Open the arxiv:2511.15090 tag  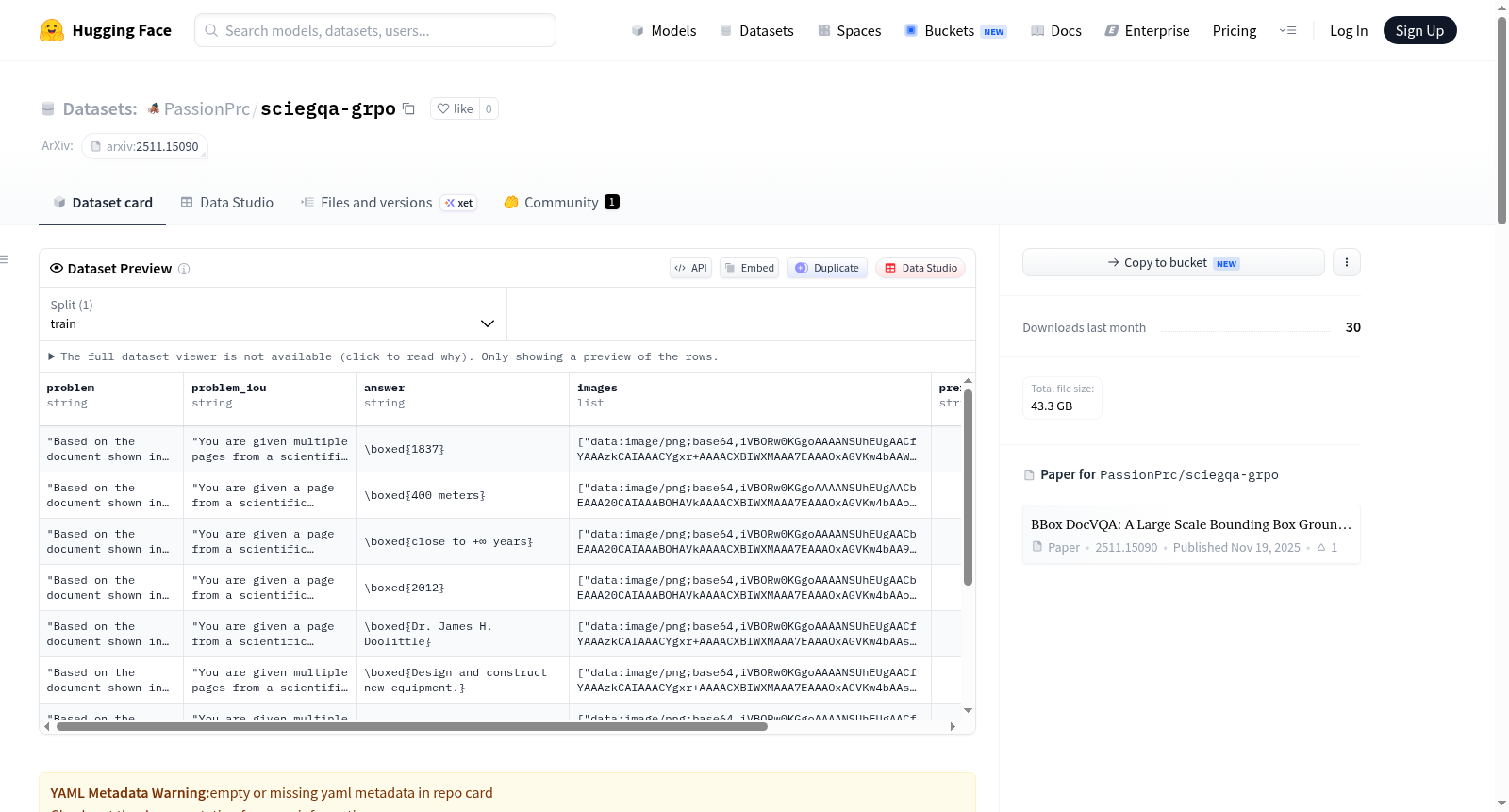tap(145, 146)
